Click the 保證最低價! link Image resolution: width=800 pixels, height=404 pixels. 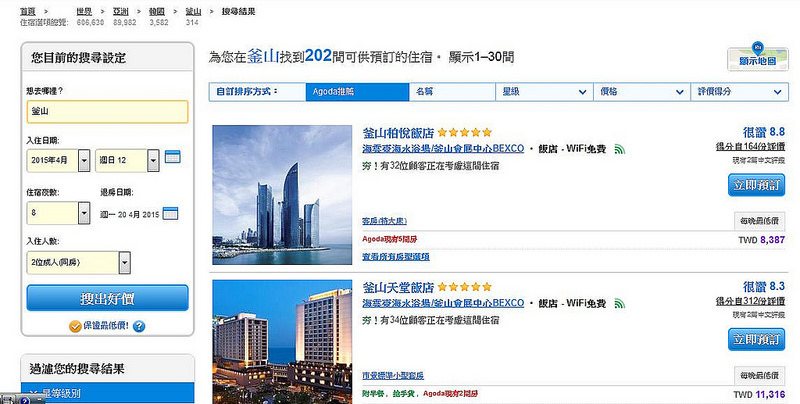pyautogui.click(x=106, y=325)
